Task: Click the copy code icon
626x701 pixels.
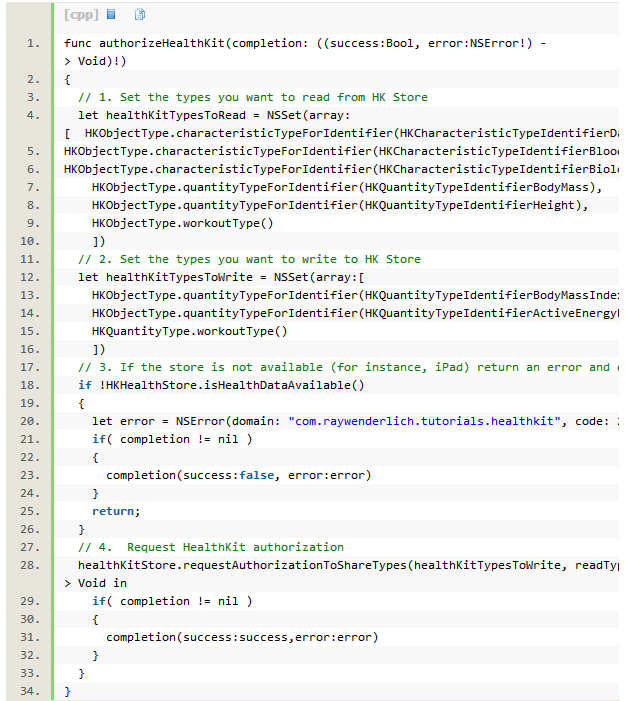Action: (x=140, y=15)
